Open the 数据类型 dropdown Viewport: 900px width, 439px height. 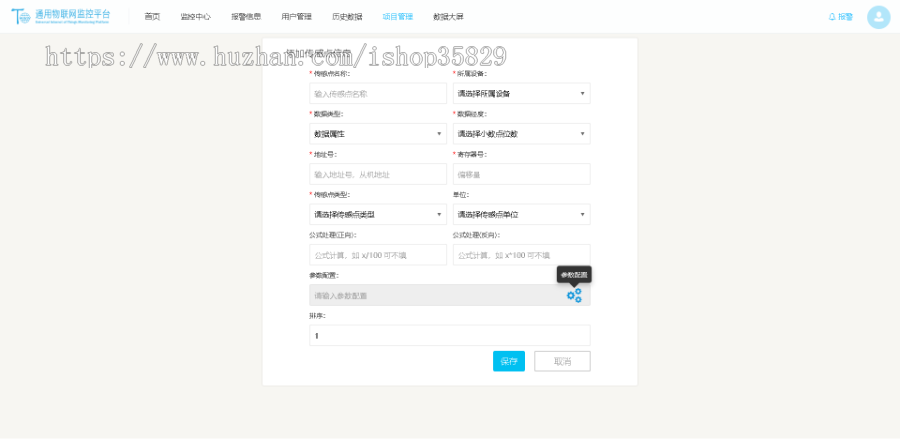pos(378,134)
